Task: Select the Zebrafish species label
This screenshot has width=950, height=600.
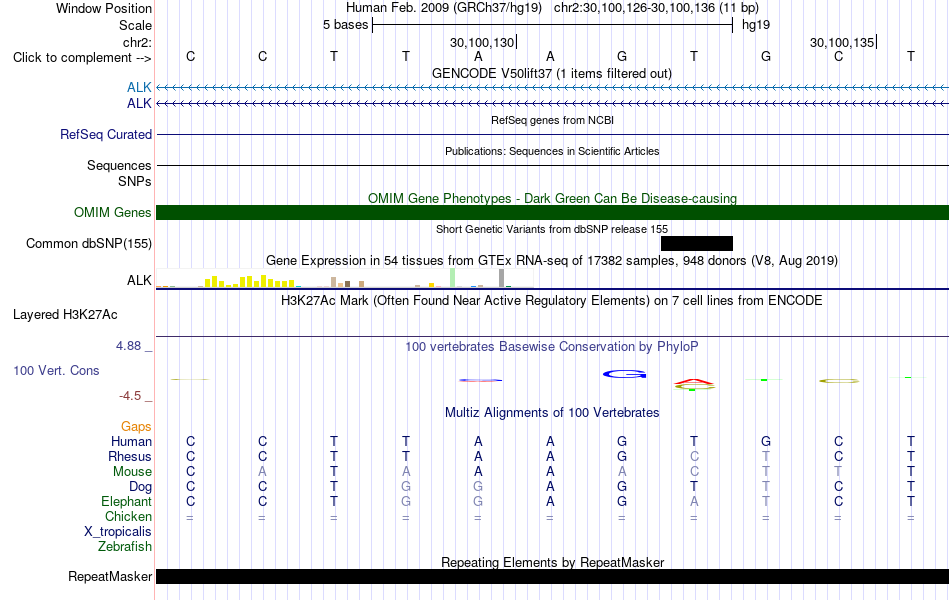Action: click(x=125, y=547)
